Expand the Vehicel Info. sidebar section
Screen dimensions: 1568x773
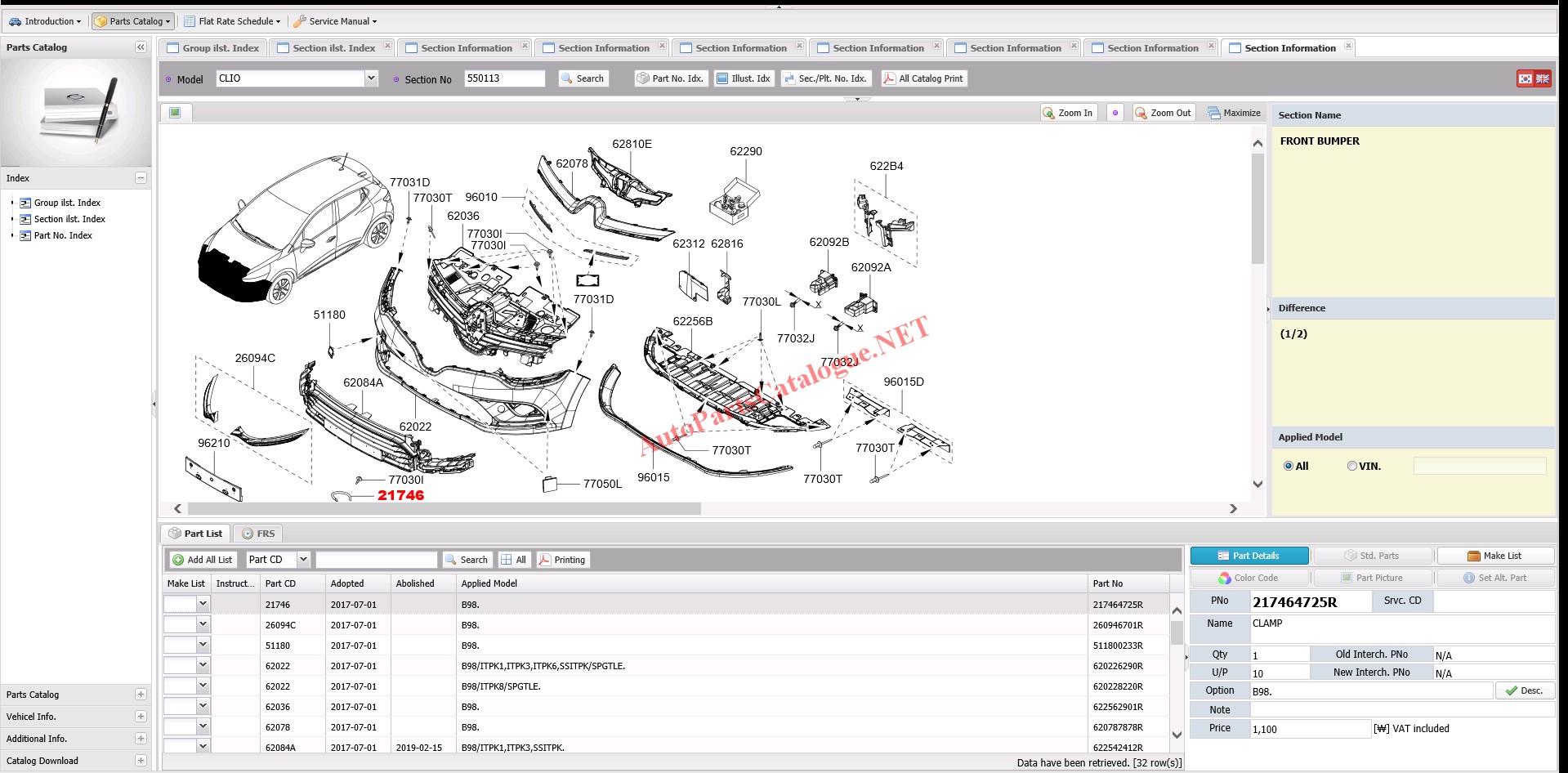pos(141,717)
